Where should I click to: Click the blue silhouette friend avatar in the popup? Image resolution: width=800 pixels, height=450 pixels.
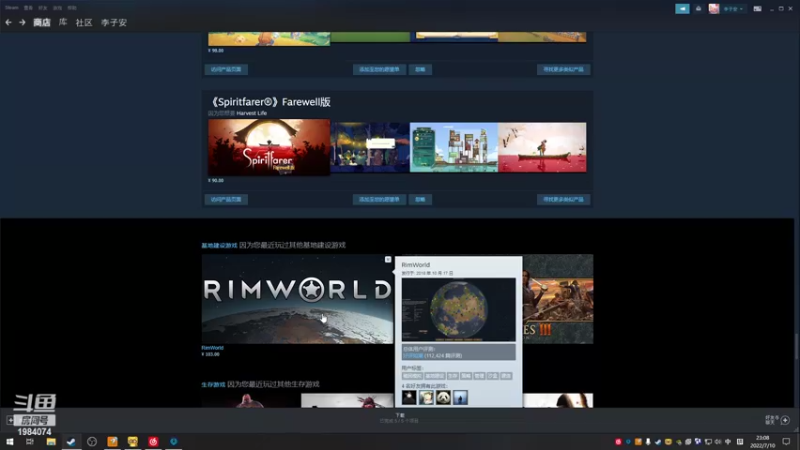[x=460, y=397]
